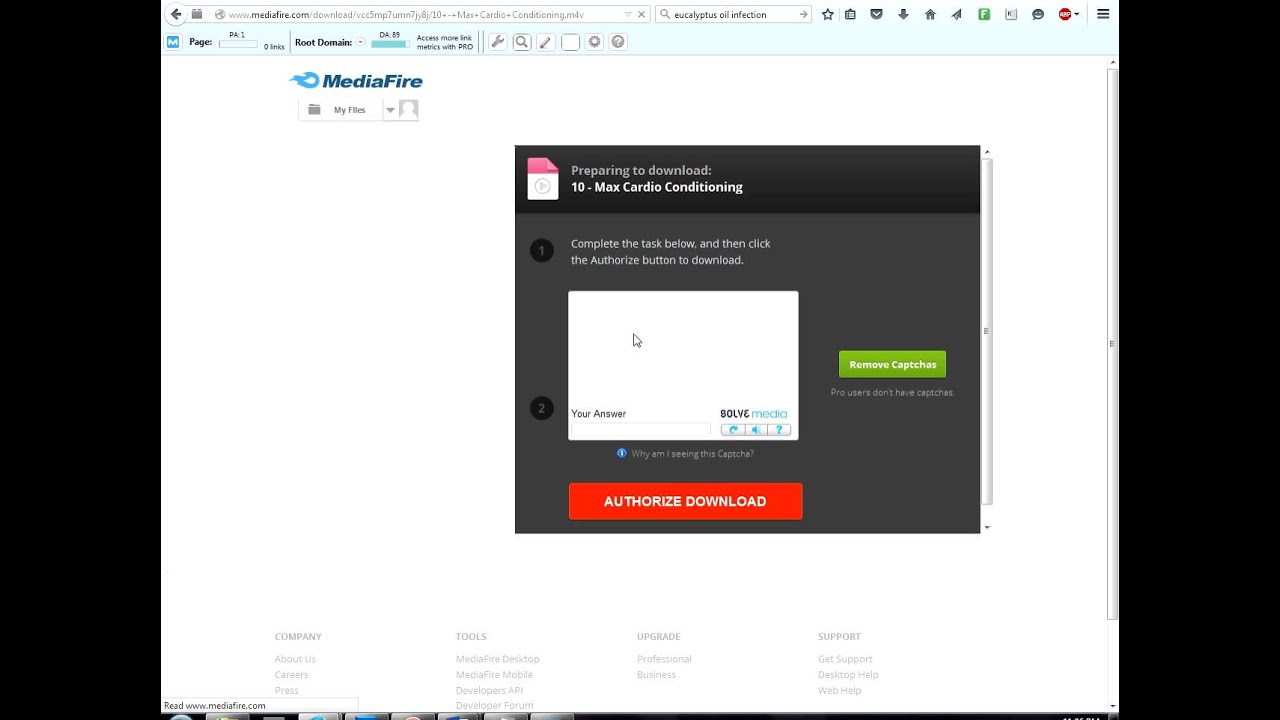Open the chat bubble icon in toolbar

click(x=1038, y=15)
